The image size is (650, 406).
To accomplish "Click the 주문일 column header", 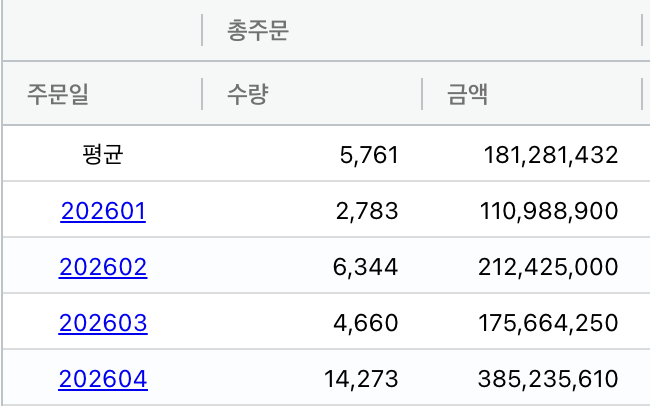I will (x=58, y=94).
